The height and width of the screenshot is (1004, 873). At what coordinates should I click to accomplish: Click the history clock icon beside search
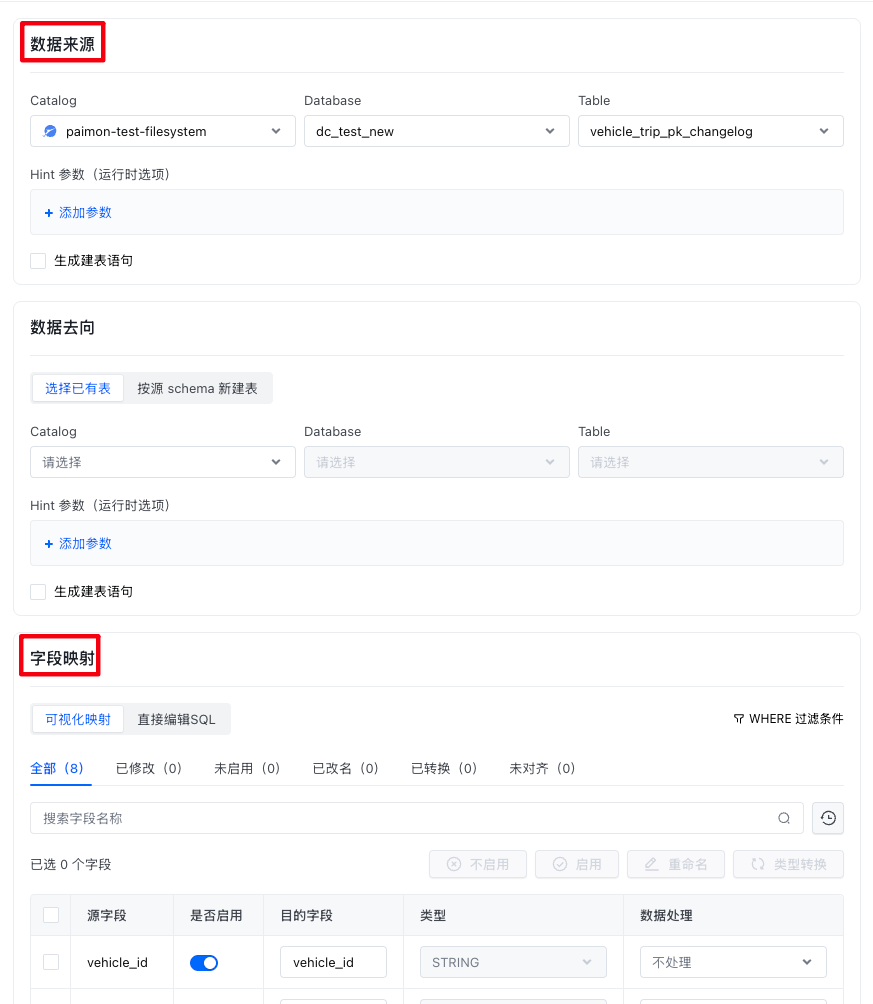point(828,818)
